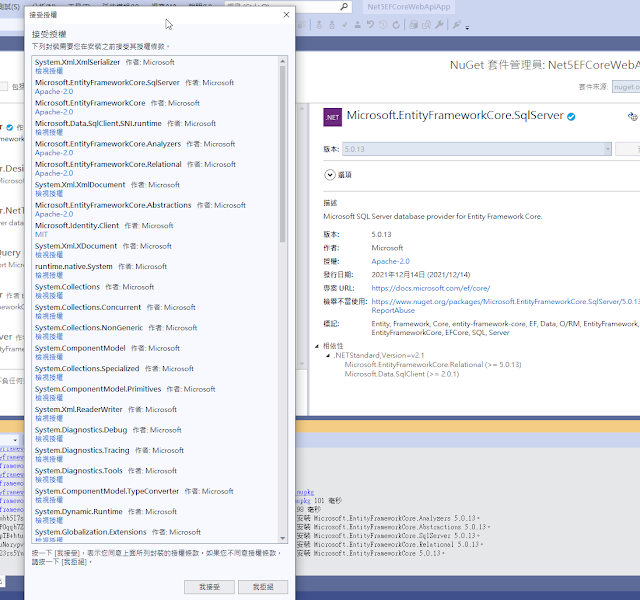Open the toolbar overflow options arrow
The width and height of the screenshot is (640, 600).
coord(467,27)
